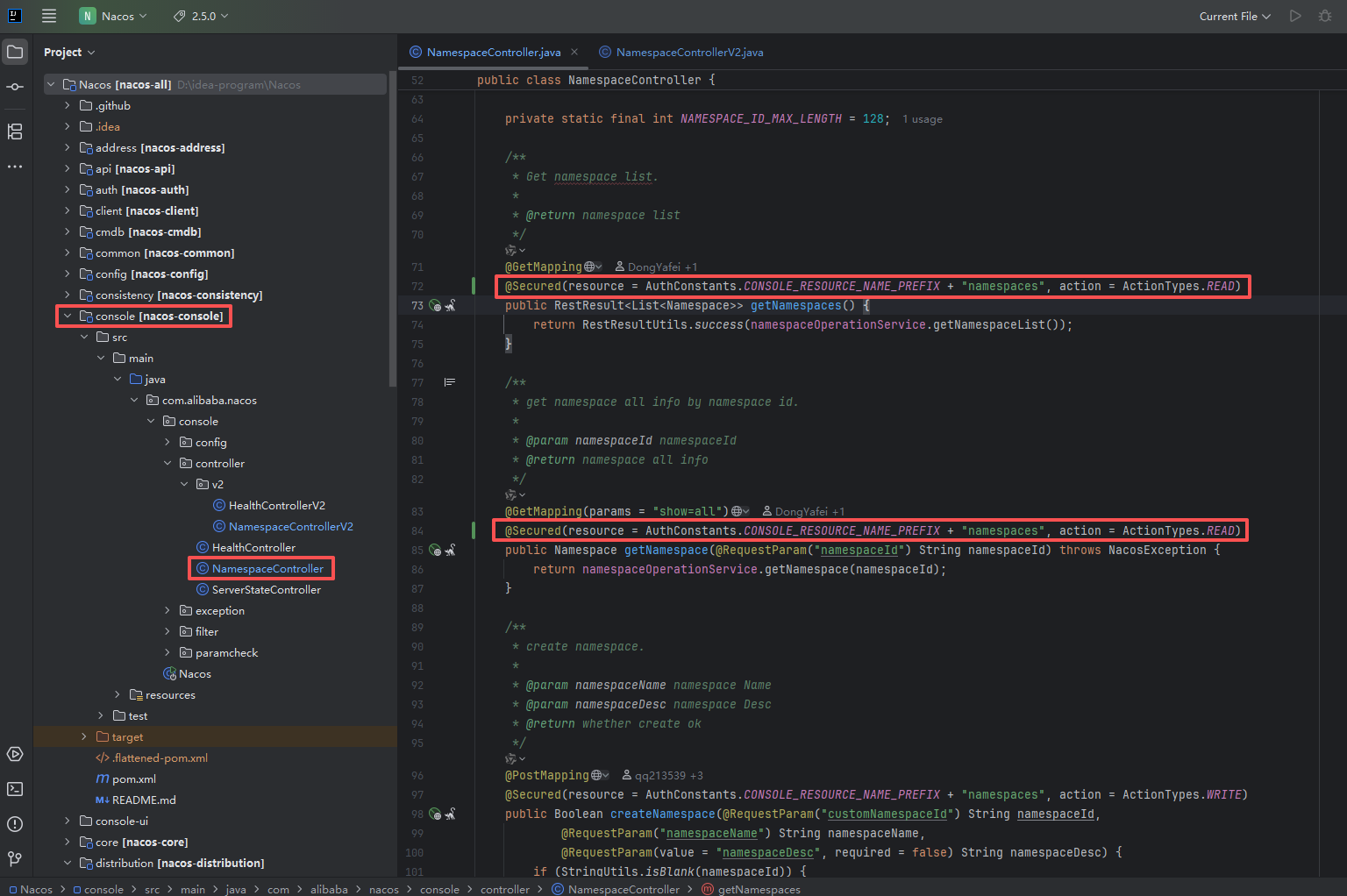Click 'controller' breadcrumb in navigation bar
This screenshot has height=896, width=1347.
[505, 889]
